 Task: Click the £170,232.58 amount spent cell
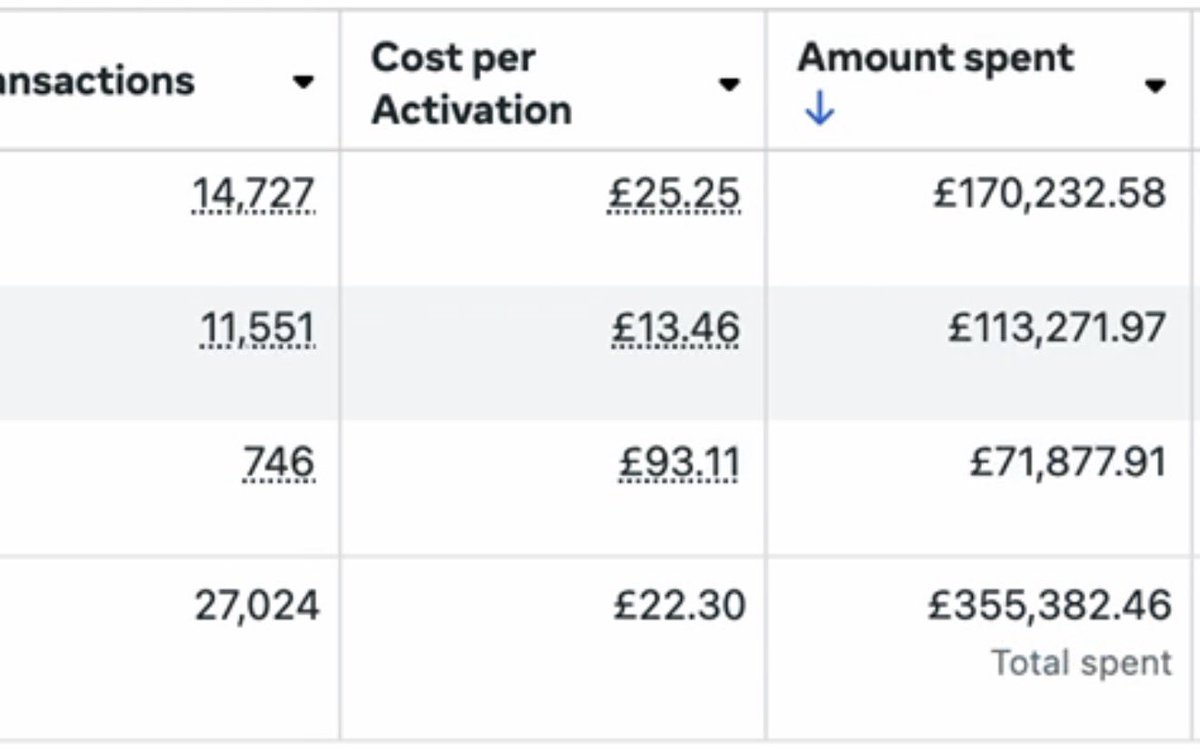click(1049, 193)
